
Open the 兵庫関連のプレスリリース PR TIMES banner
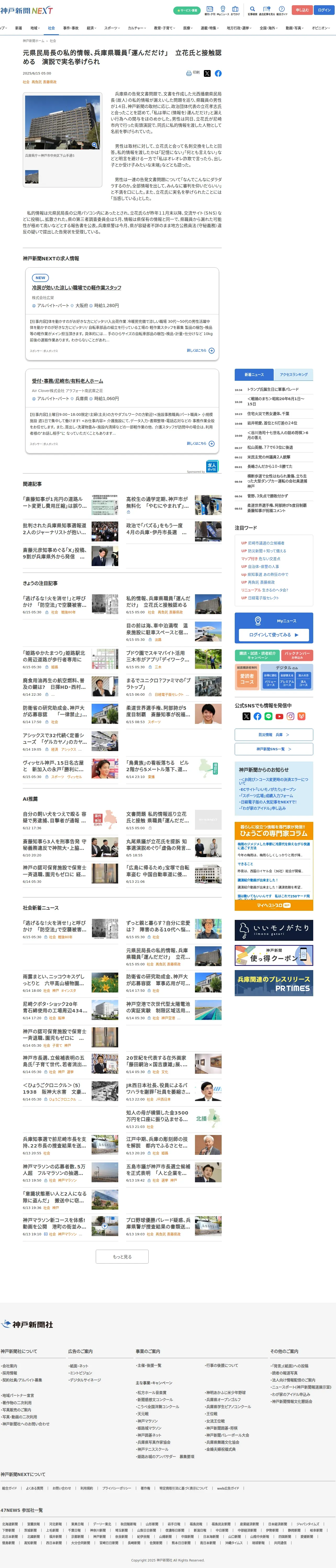click(x=274, y=984)
